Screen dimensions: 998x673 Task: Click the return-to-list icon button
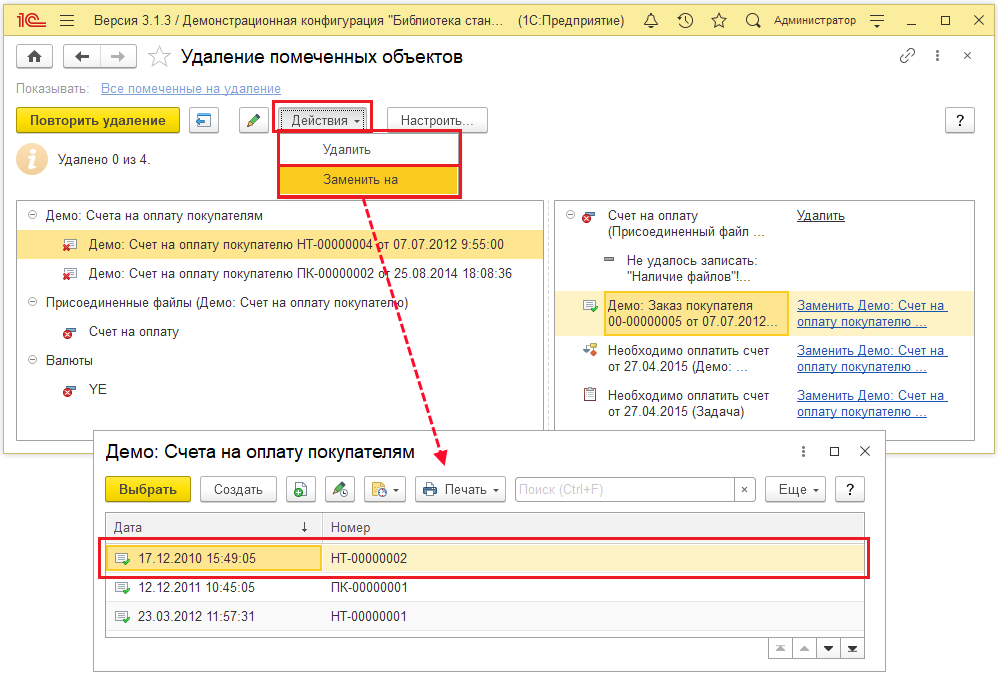click(x=204, y=120)
